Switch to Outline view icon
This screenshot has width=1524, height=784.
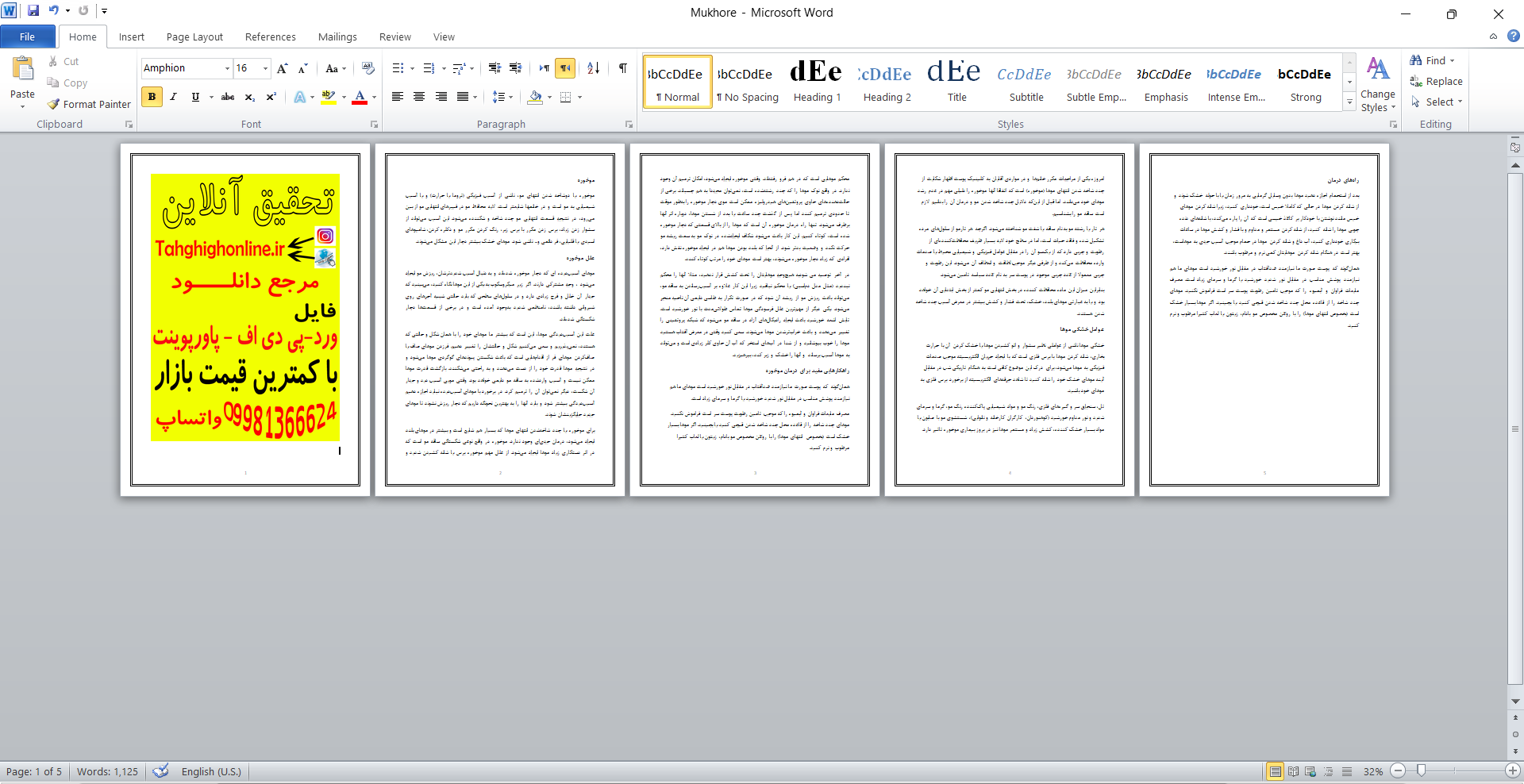(1329, 771)
